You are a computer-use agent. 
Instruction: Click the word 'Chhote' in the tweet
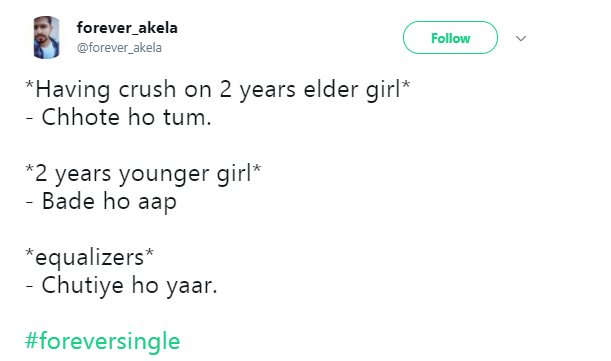pyautogui.click(x=80, y=117)
